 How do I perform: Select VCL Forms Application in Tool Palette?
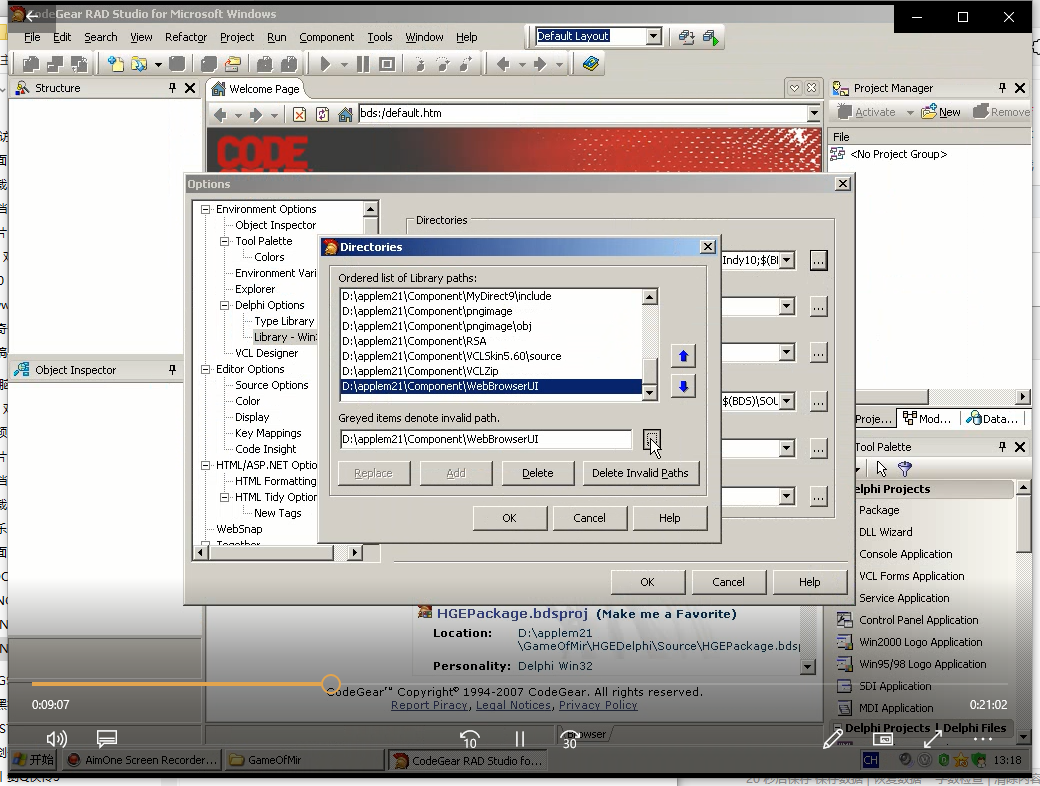point(911,576)
